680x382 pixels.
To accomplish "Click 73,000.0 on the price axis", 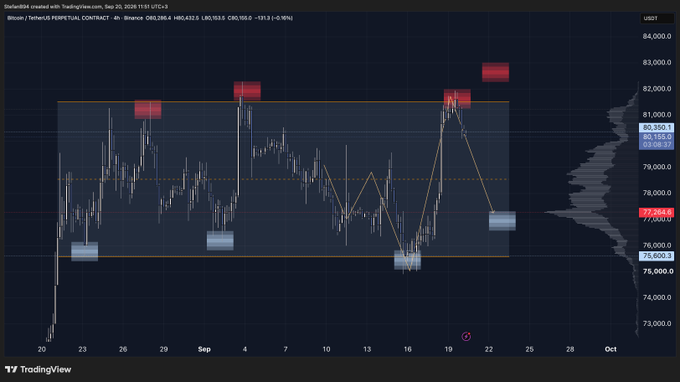I will pos(657,323).
